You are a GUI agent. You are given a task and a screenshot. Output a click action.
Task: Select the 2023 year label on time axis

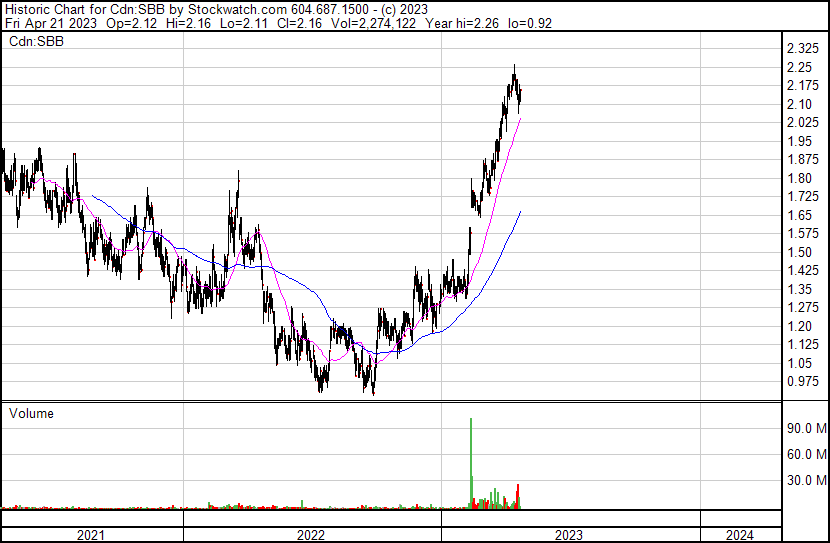pos(568,535)
